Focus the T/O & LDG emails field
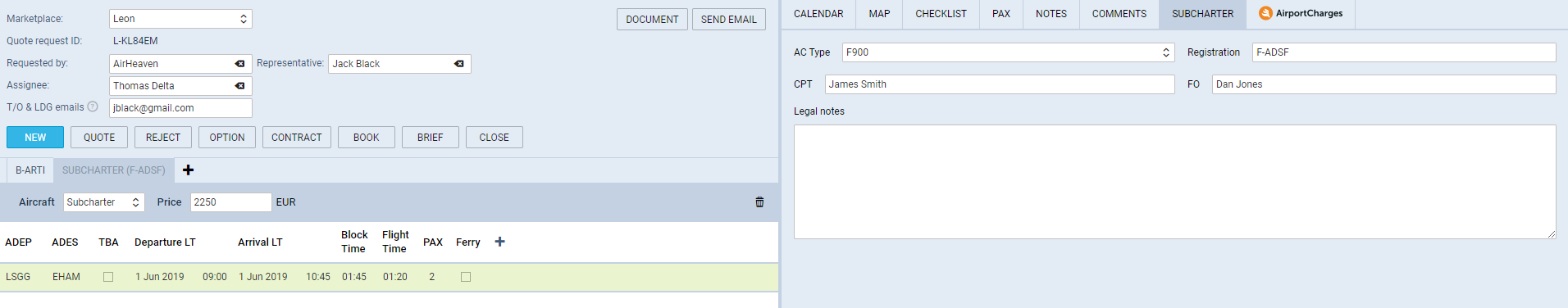The image size is (1568, 308). click(180, 108)
